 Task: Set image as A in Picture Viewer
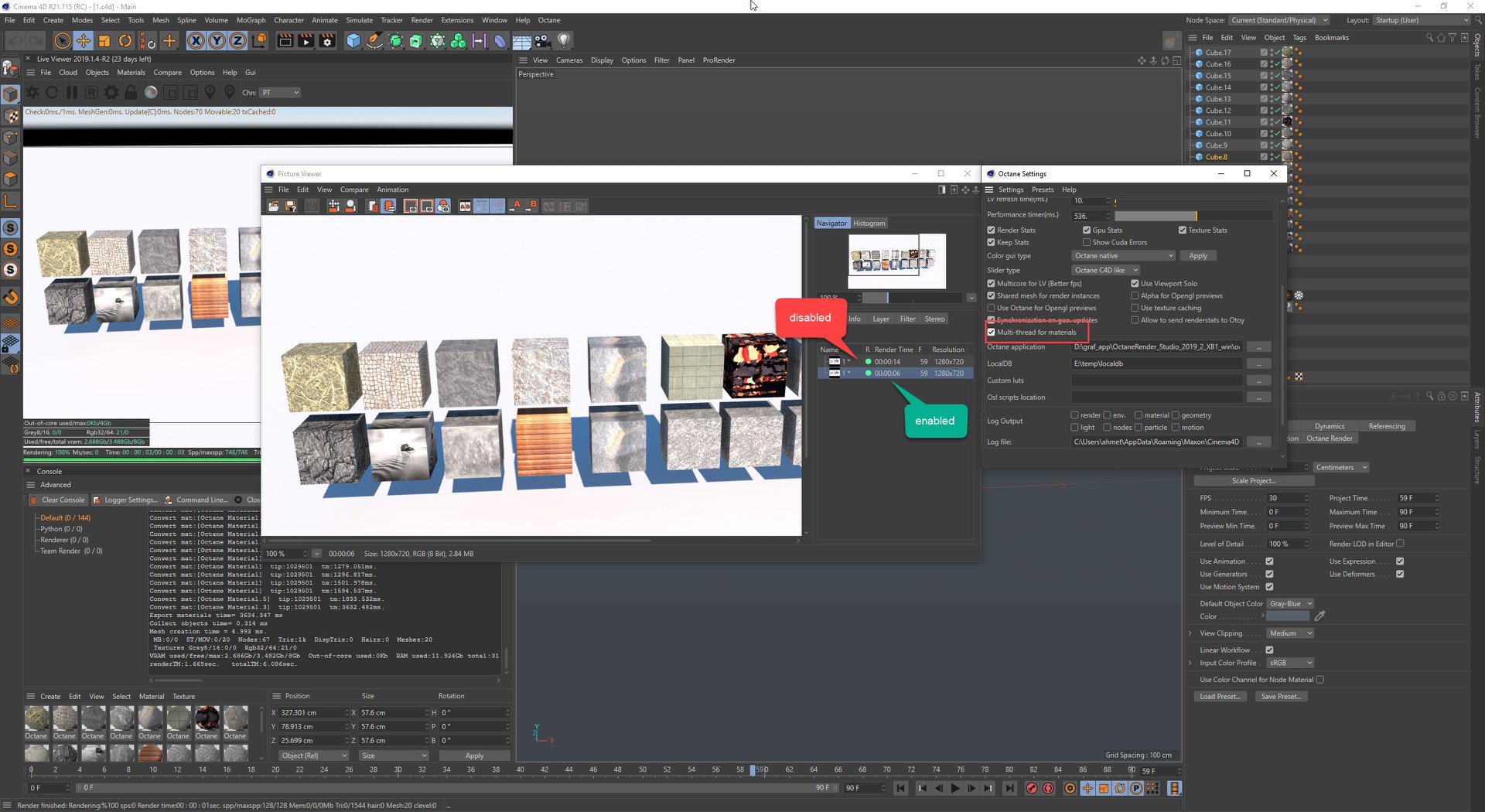[514, 206]
